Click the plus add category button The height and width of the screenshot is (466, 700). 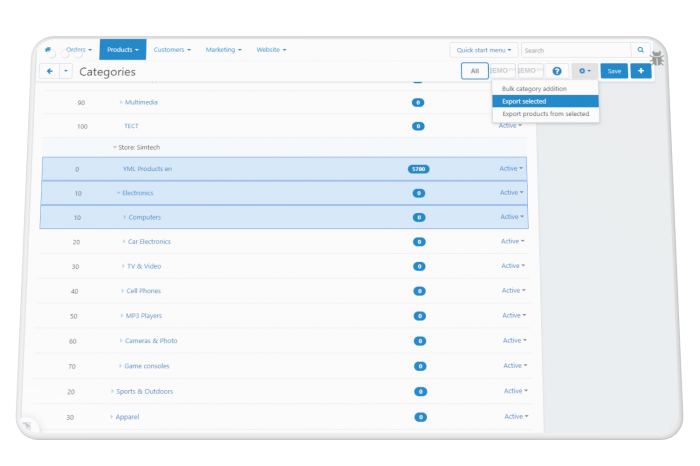coord(641,71)
